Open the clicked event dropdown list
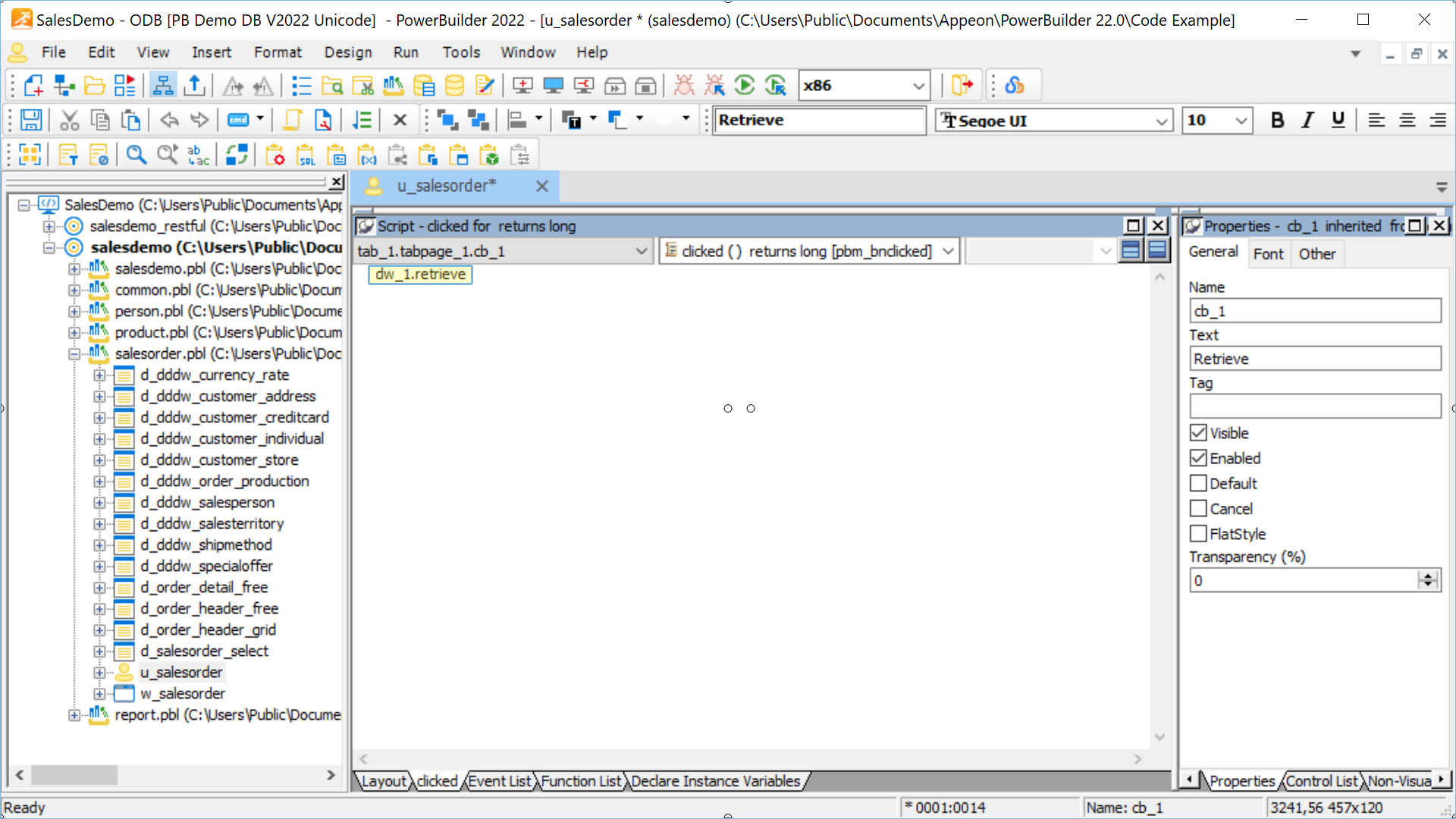 [948, 251]
